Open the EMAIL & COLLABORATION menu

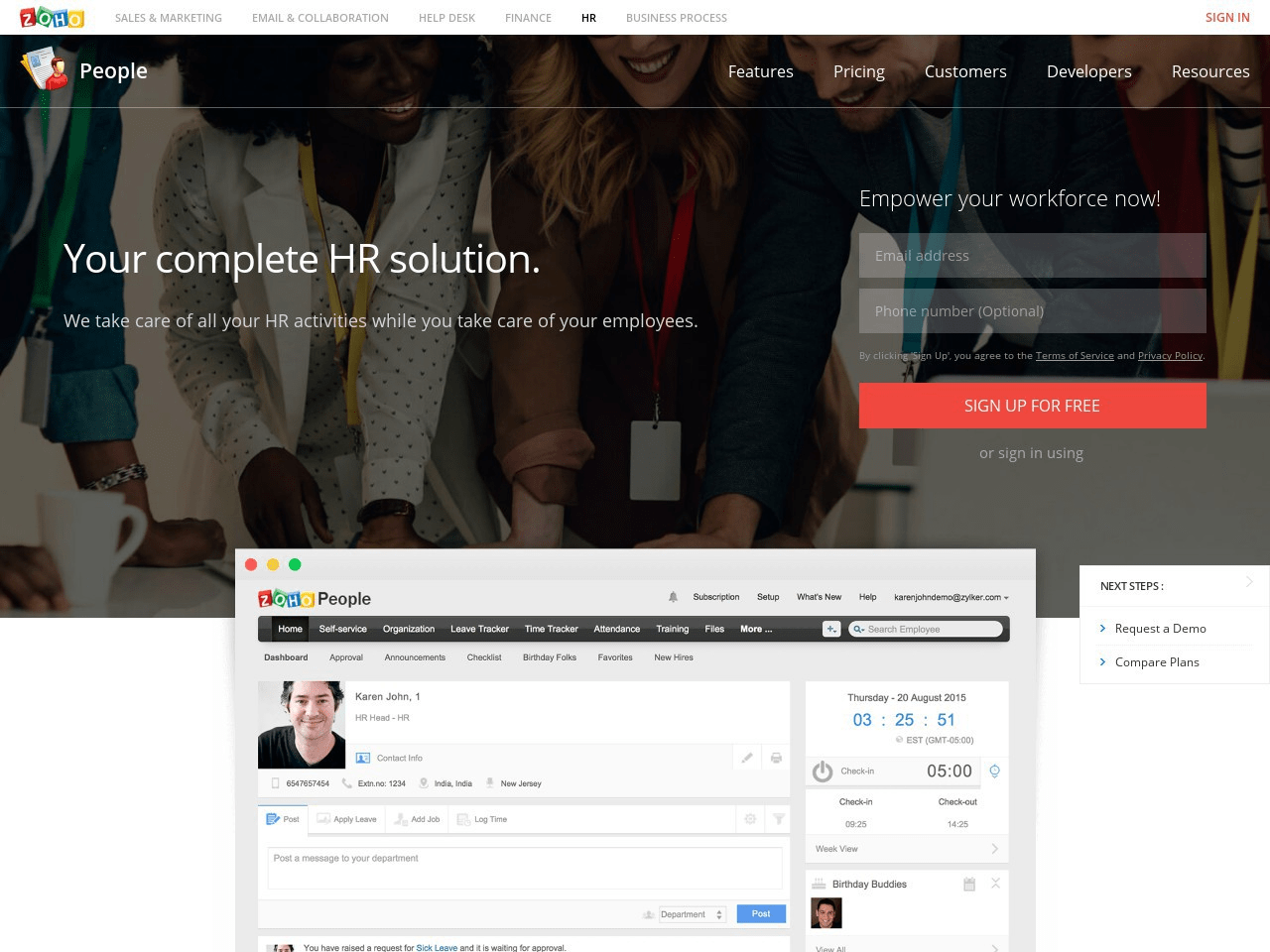pos(320,18)
